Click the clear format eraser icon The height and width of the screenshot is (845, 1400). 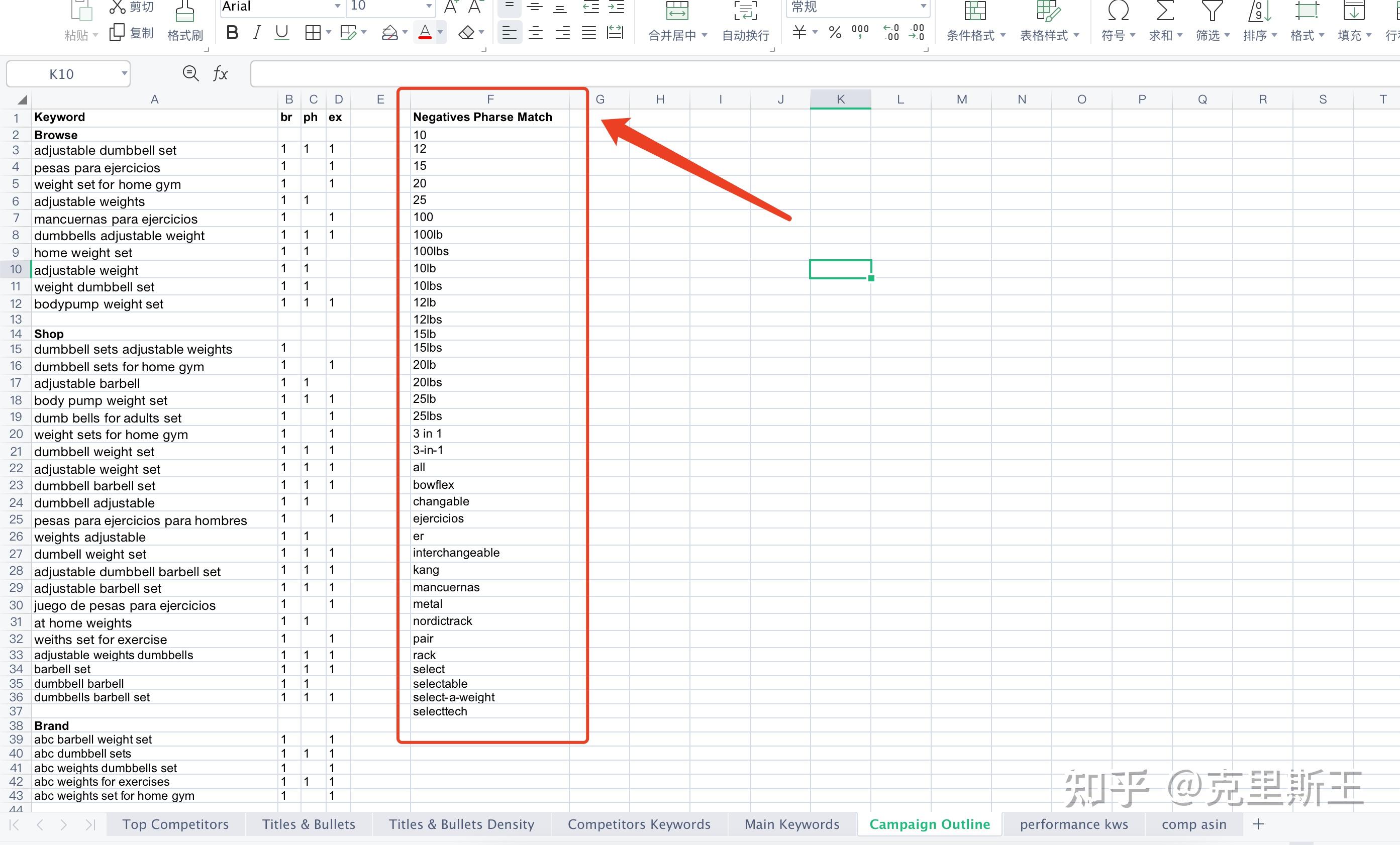point(466,33)
